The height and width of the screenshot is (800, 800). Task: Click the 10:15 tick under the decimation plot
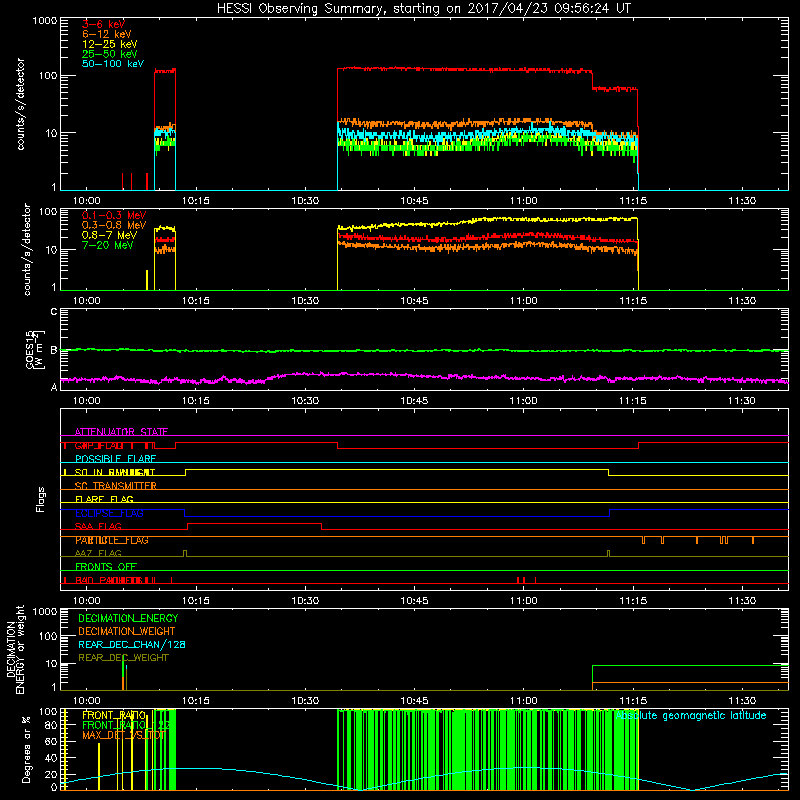[x=196, y=701]
